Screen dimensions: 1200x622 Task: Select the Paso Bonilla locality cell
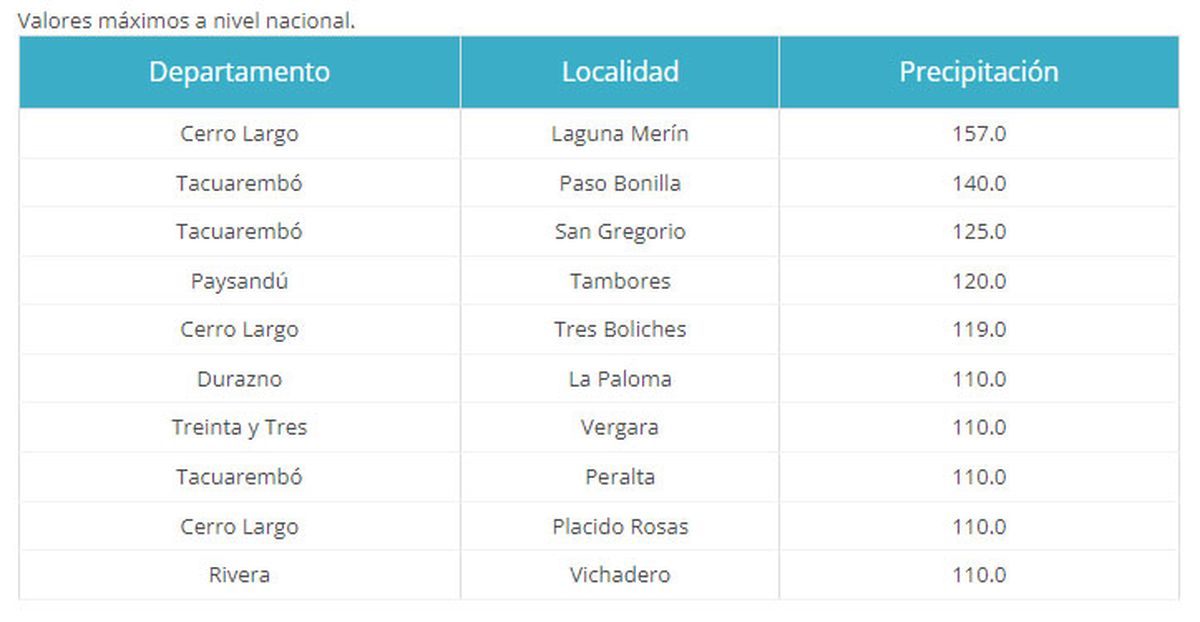click(620, 183)
